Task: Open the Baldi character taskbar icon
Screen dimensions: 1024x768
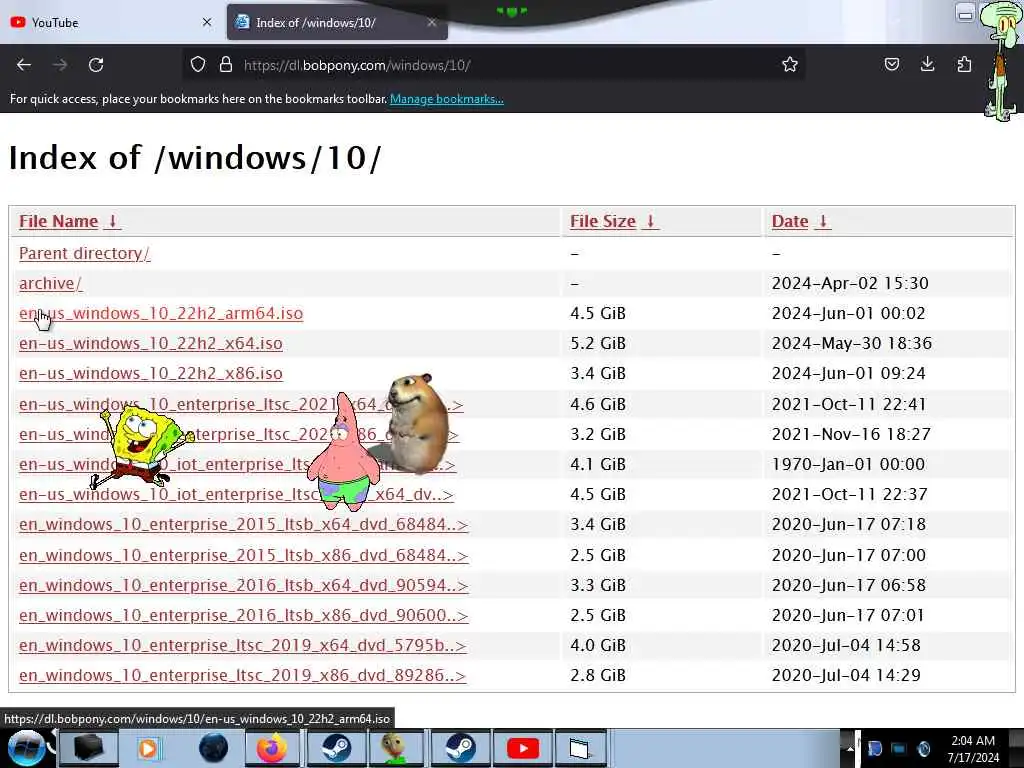Action: (396, 748)
